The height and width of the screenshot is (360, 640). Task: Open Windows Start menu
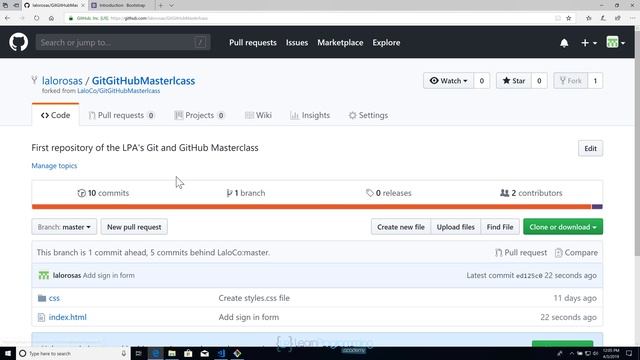pyautogui.click(x=8, y=353)
